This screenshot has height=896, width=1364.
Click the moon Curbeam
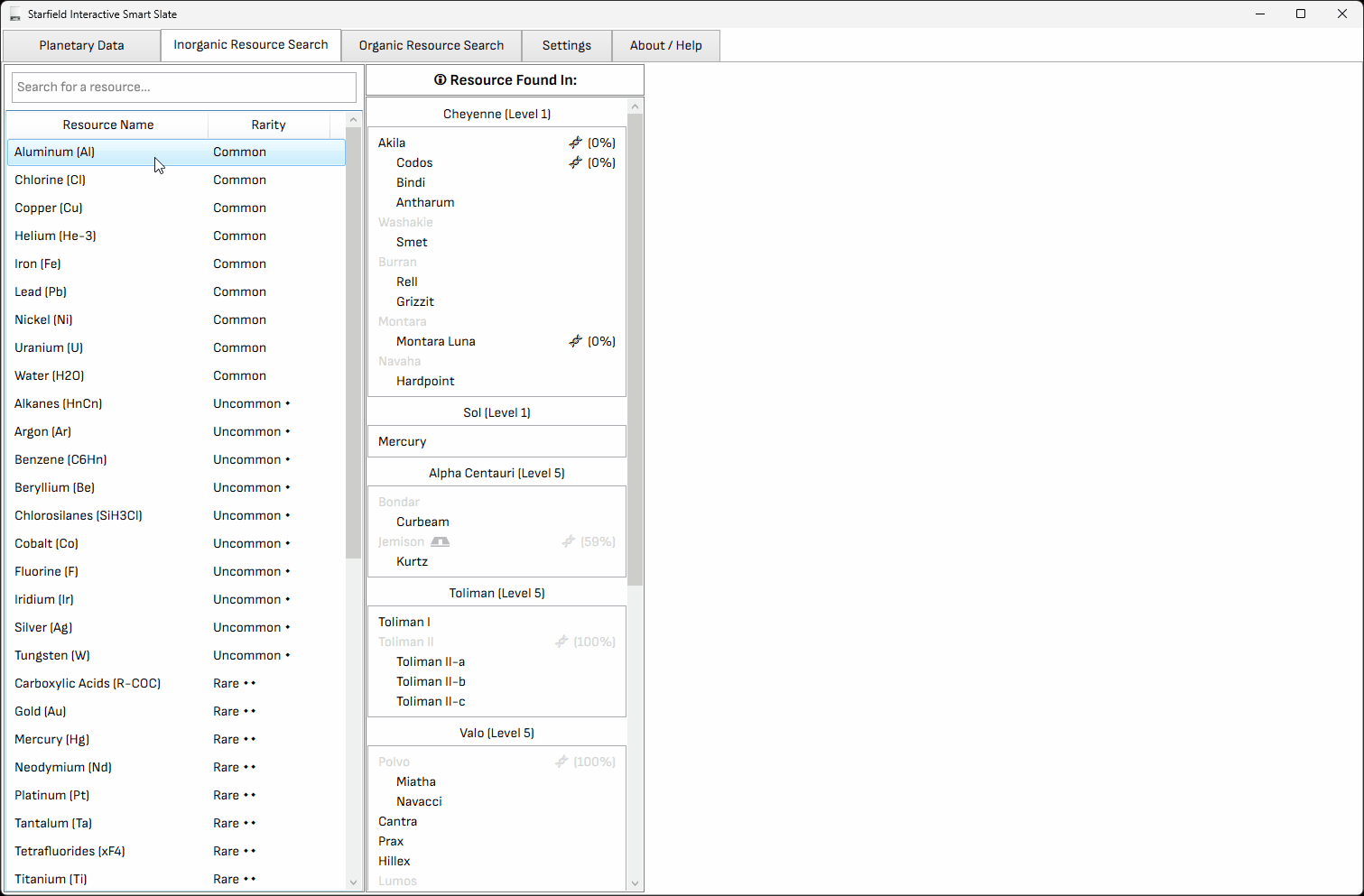click(422, 522)
